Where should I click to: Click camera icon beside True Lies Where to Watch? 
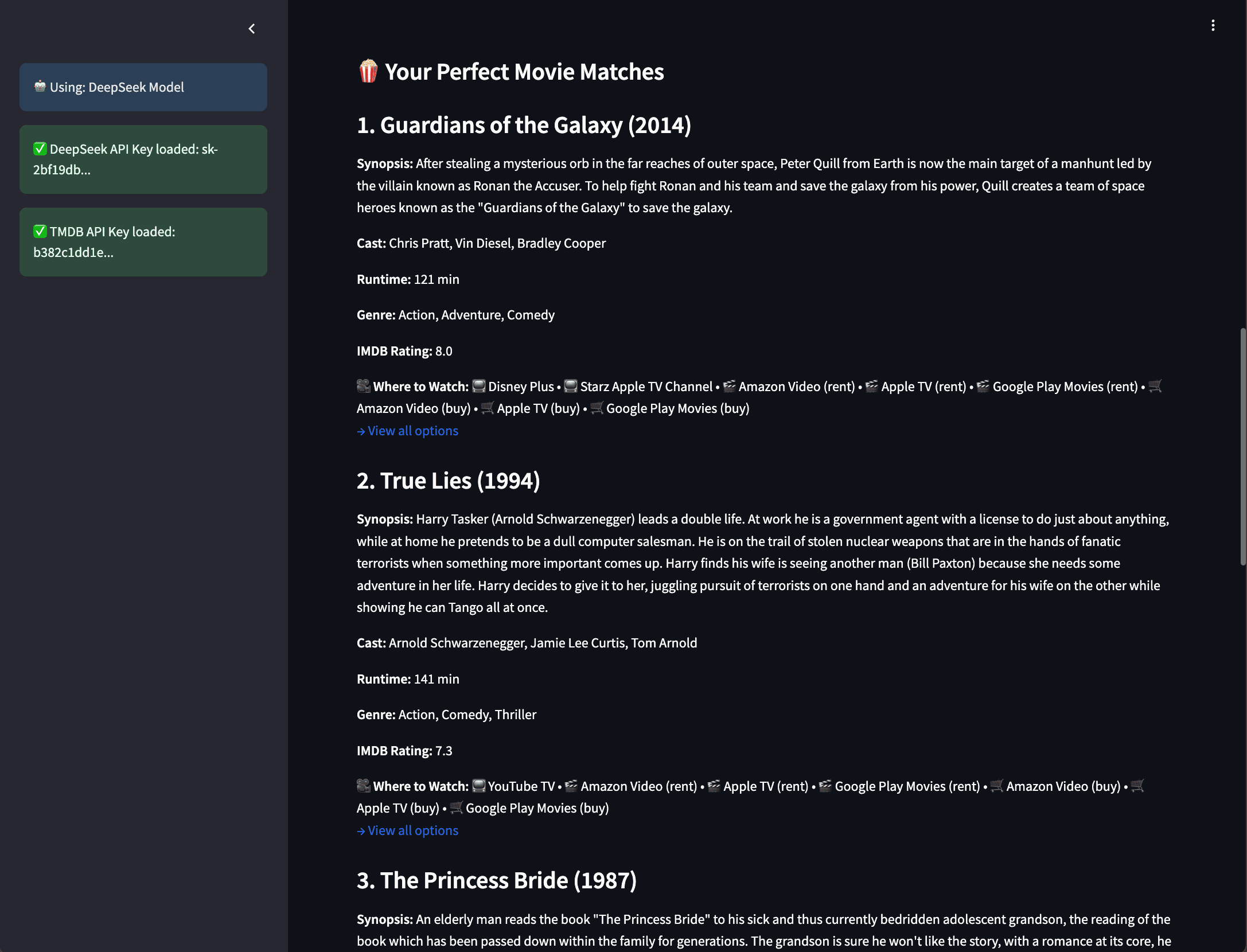click(x=364, y=786)
